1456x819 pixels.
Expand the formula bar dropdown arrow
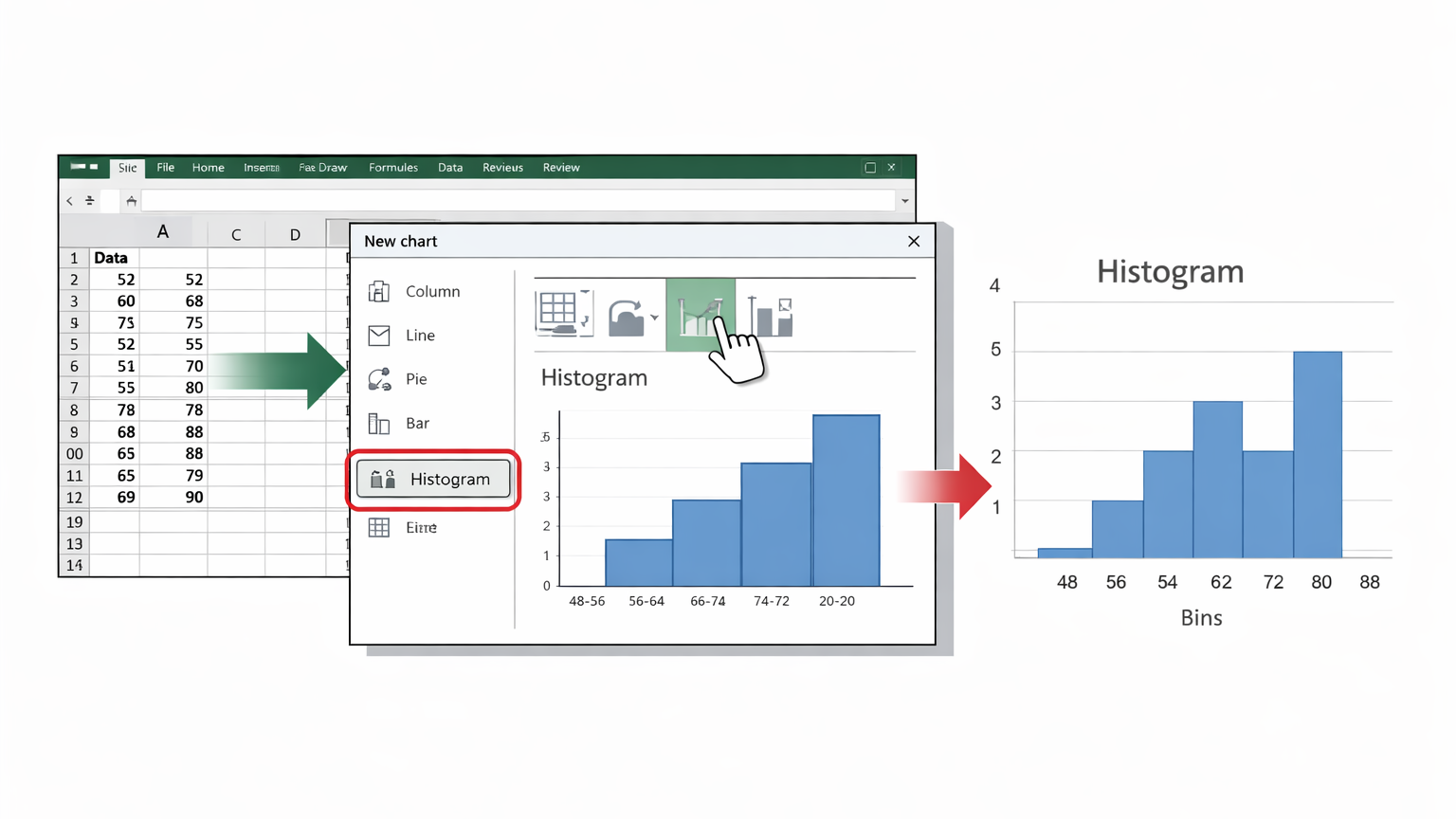[905, 201]
